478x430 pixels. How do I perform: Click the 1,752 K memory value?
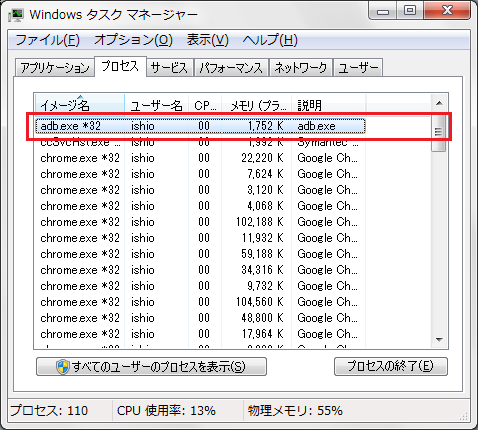click(266, 126)
